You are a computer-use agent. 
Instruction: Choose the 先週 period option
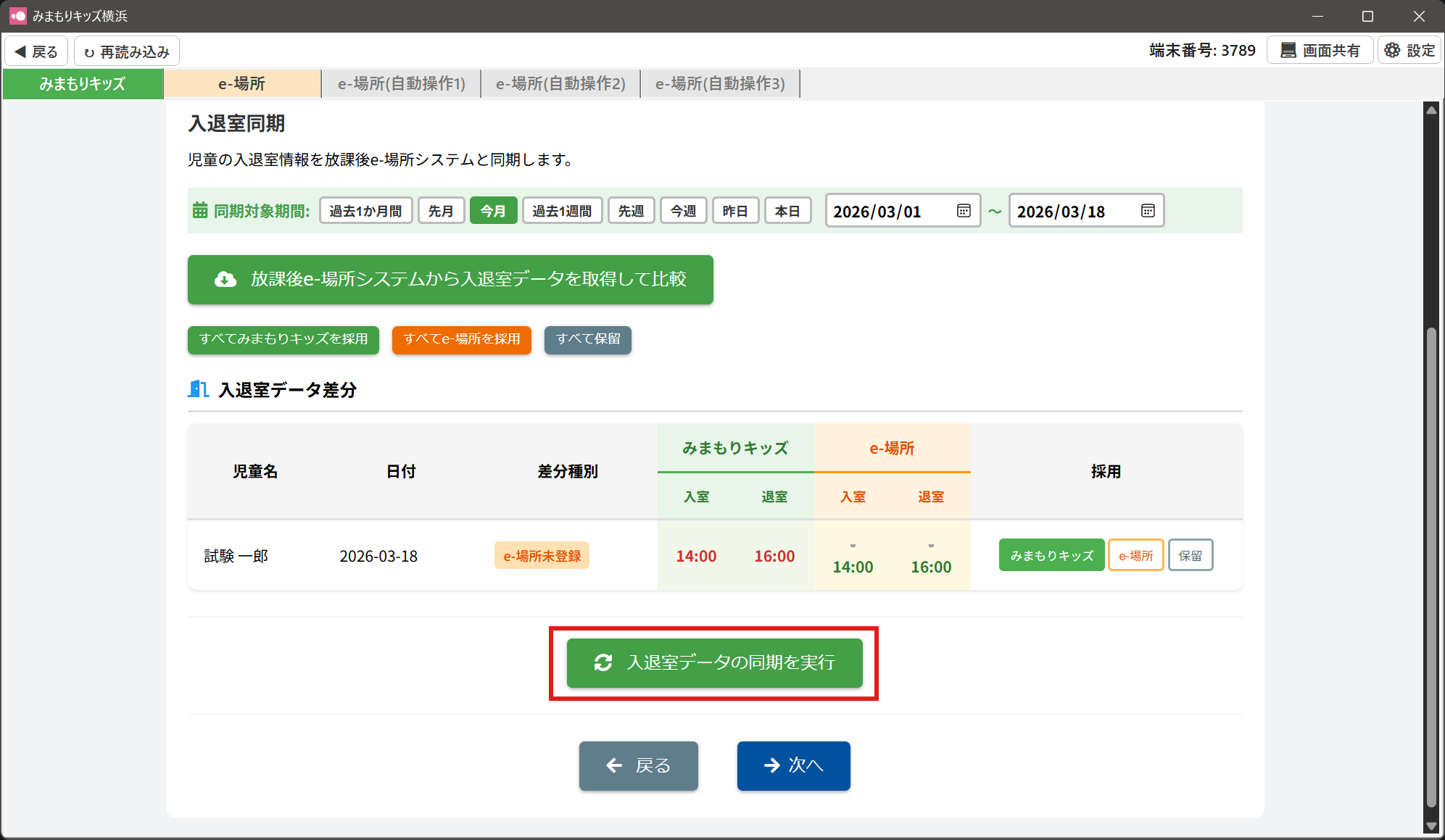[631, 211]
